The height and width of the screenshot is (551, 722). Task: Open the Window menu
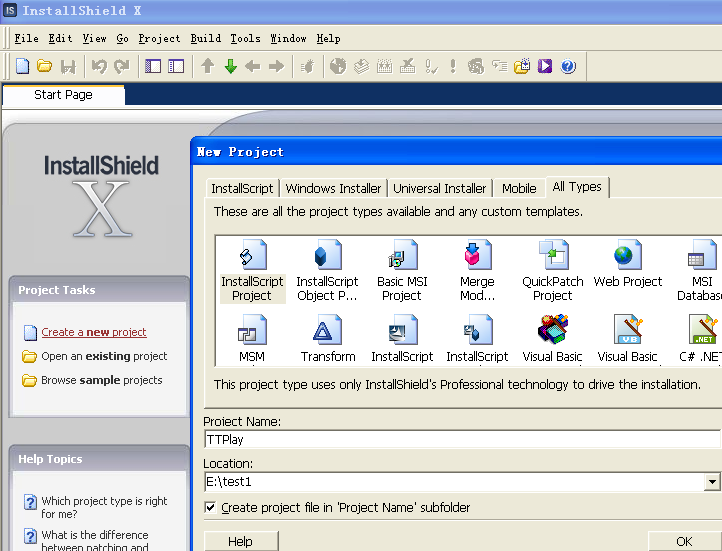288,39
